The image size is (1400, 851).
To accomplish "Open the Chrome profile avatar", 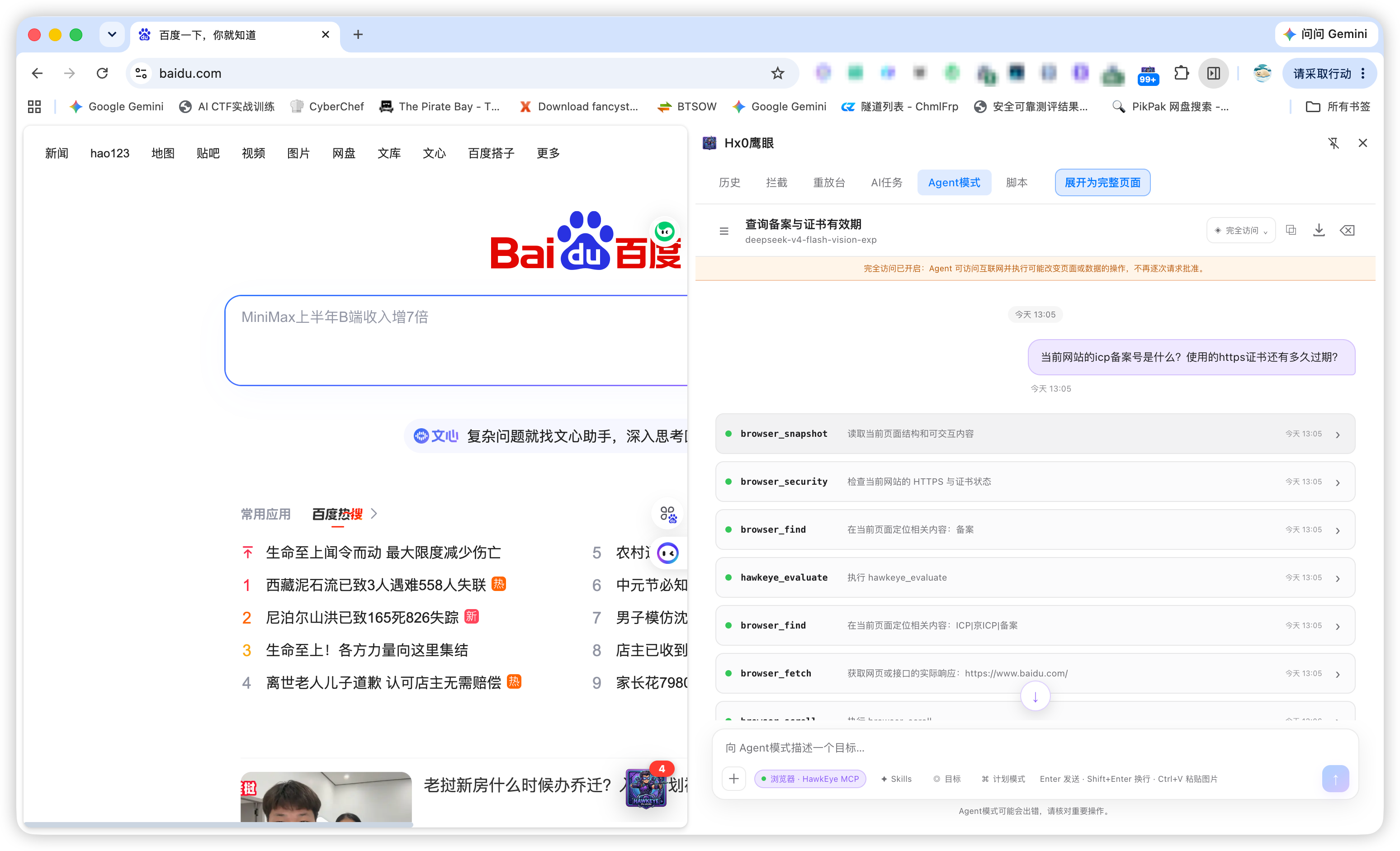I will tap(1262, 73).
